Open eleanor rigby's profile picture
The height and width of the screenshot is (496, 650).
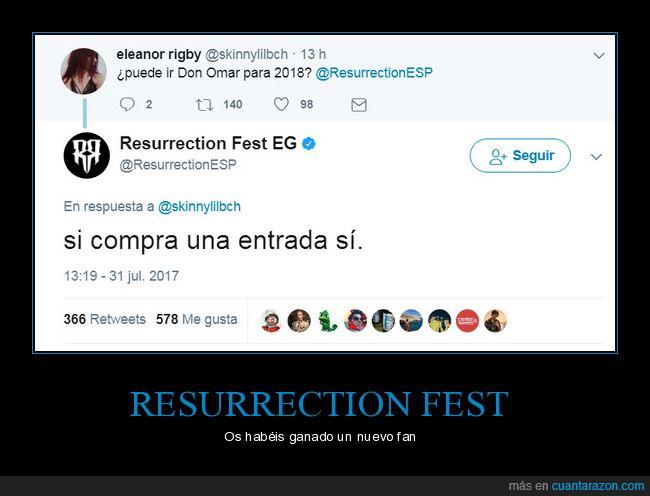tap(83, 71)
